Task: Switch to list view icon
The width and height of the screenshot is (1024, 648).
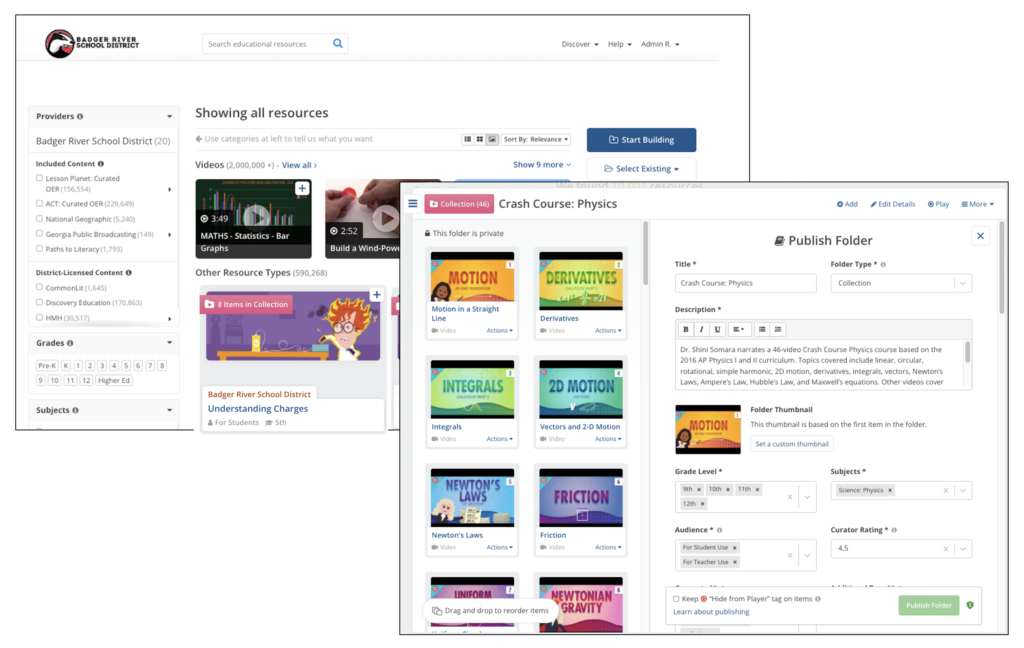Action: [468, 139]
